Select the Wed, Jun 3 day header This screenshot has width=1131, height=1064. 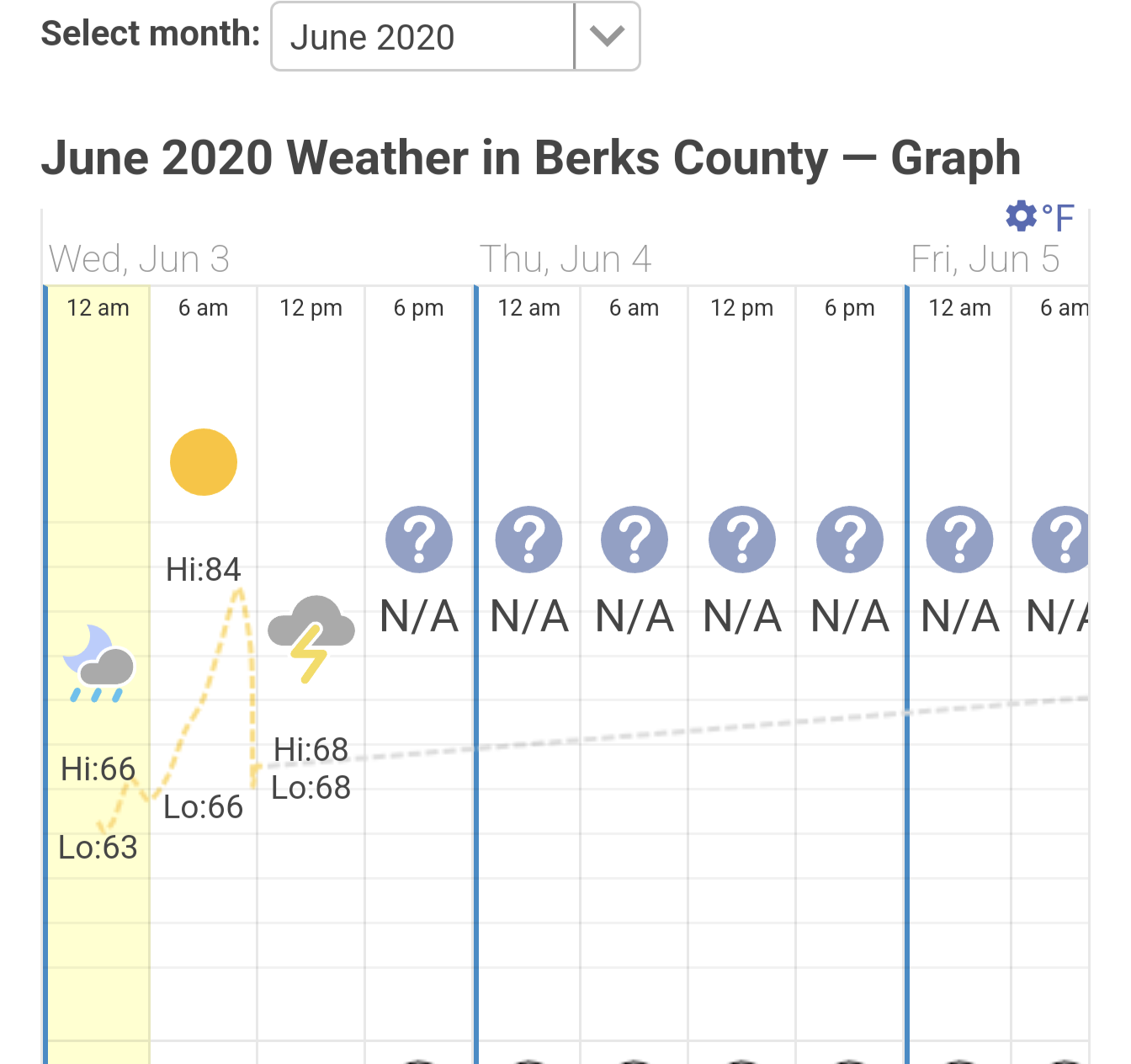[140, 259]
